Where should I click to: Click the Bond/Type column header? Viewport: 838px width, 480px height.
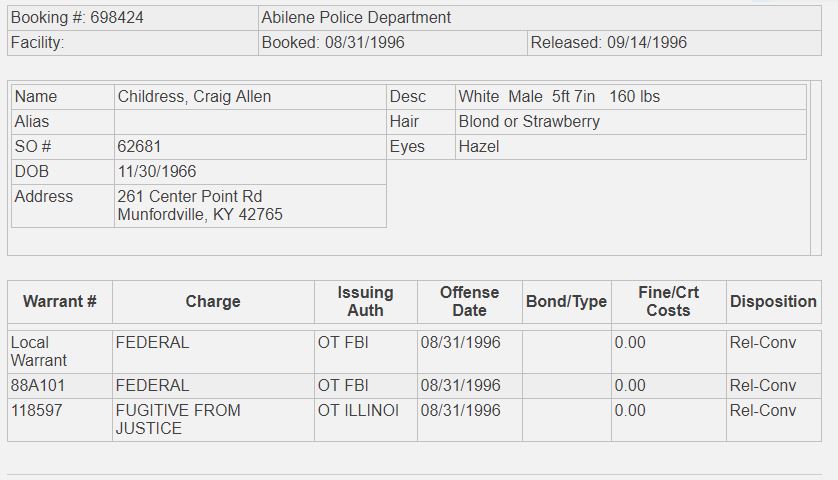pyautogui.click(x=567, y=301)
